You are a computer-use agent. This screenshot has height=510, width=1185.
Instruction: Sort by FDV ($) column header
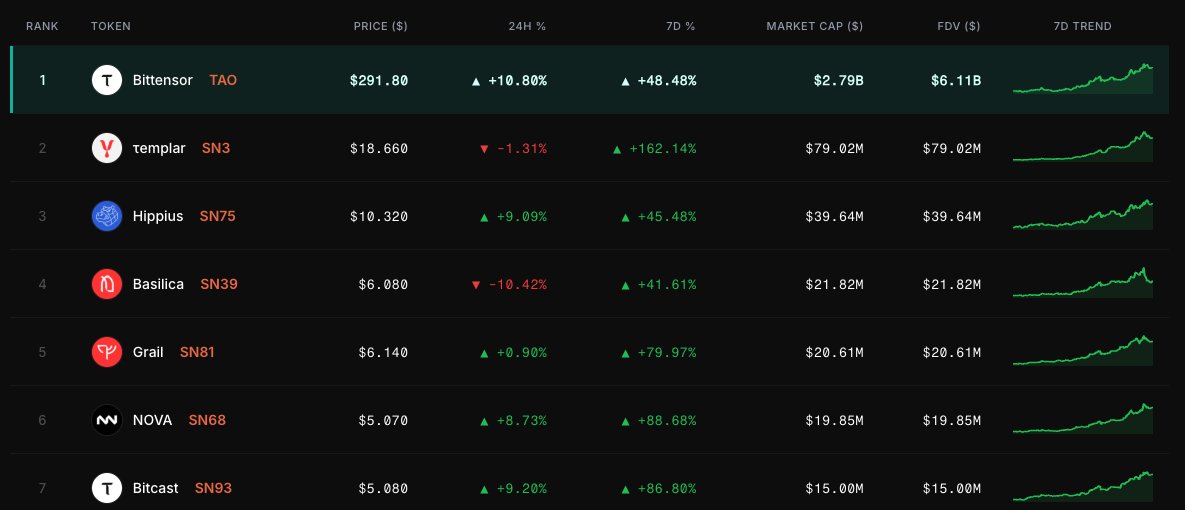958,26
